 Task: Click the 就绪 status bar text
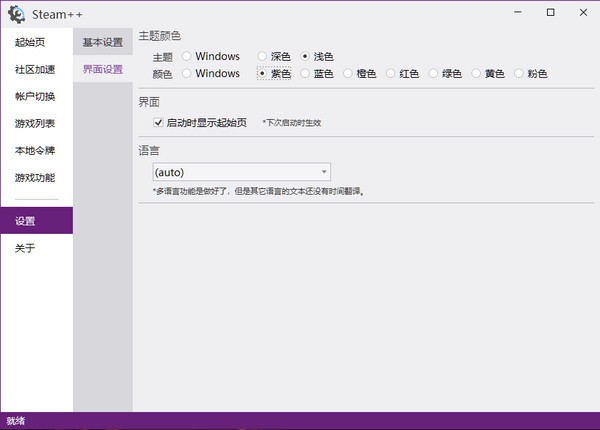(x=16, y=421)
